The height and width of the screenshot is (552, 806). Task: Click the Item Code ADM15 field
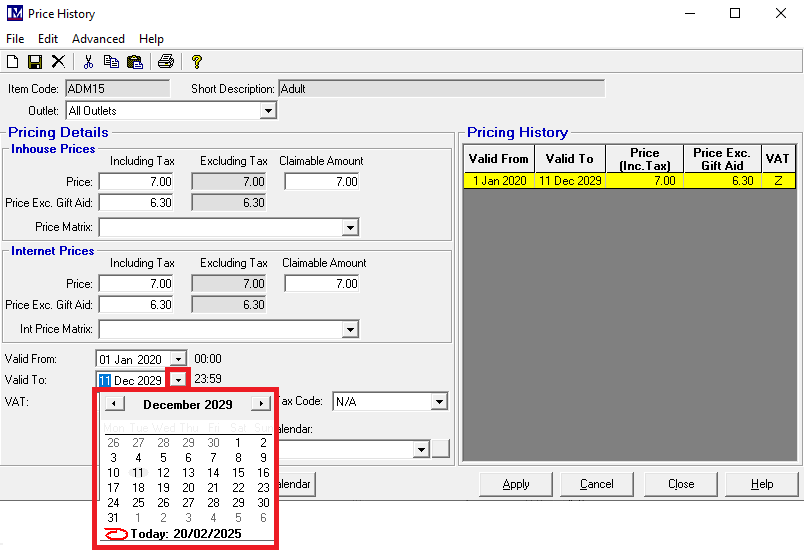coord(118,89)
